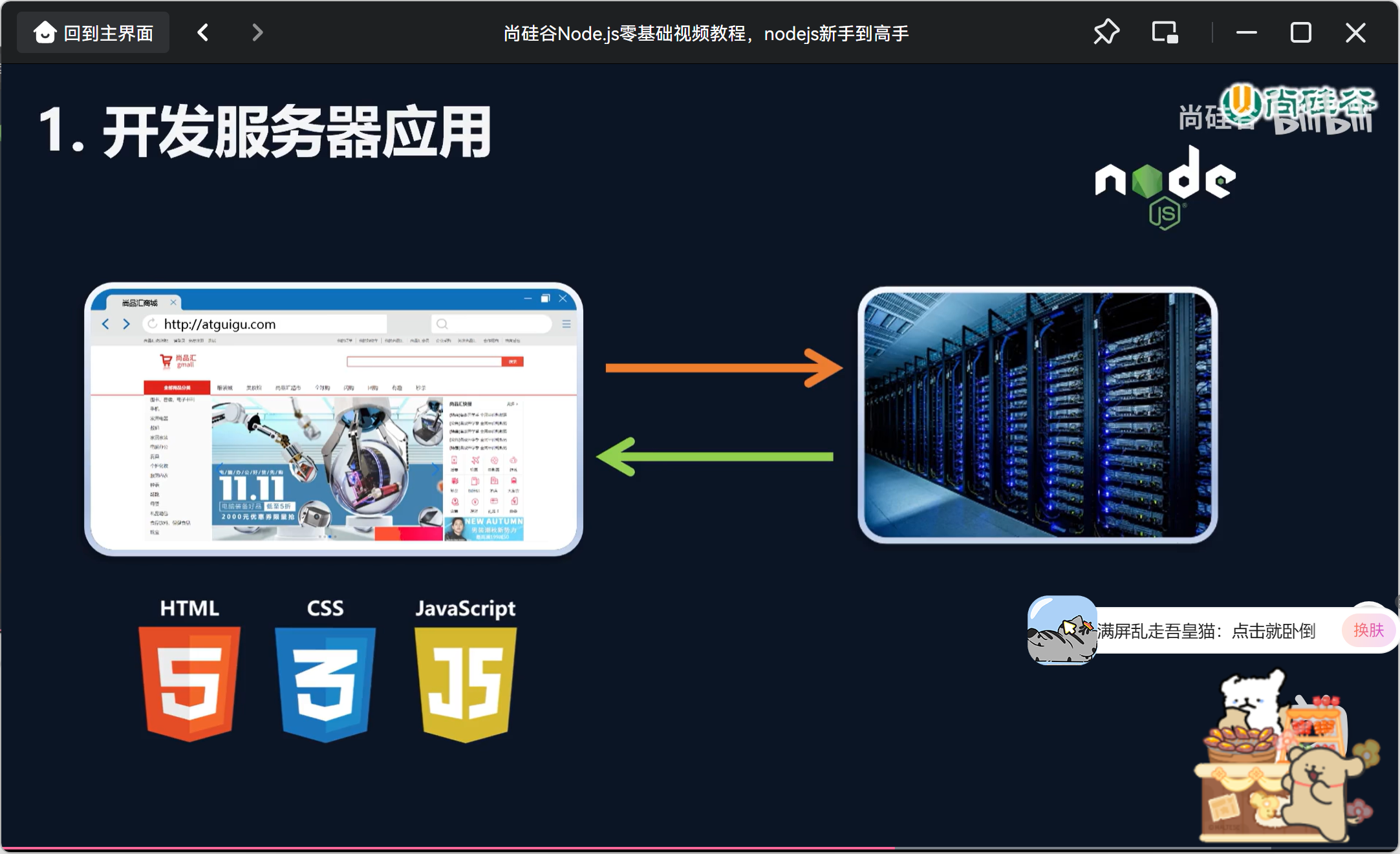Pin the window always on top
Screen dimensions: 1400x854
1106,32
